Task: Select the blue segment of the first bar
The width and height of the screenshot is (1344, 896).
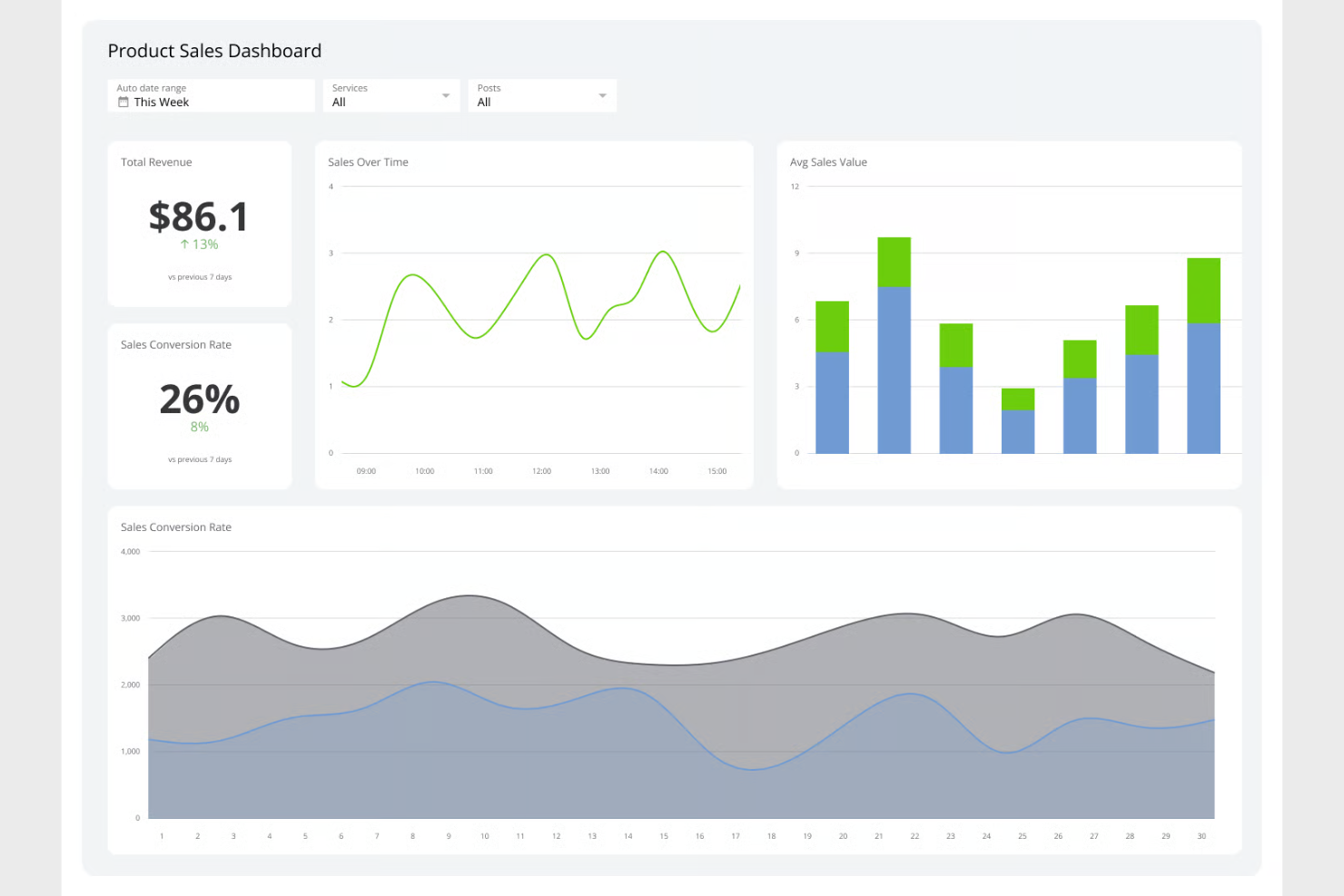Action: click(x=832, y=404)
